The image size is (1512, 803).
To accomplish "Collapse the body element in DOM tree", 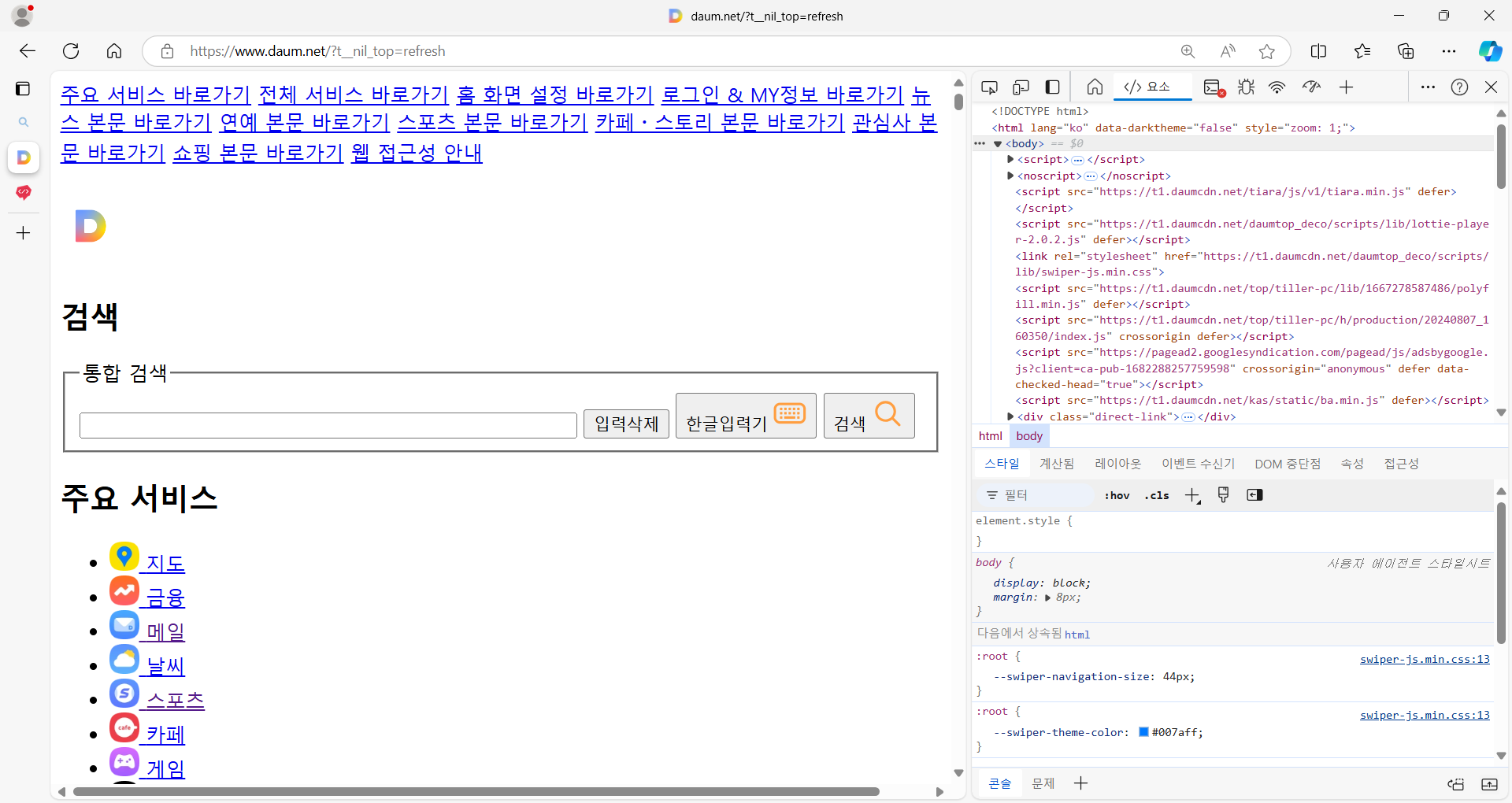I will [x=998, y=144].
